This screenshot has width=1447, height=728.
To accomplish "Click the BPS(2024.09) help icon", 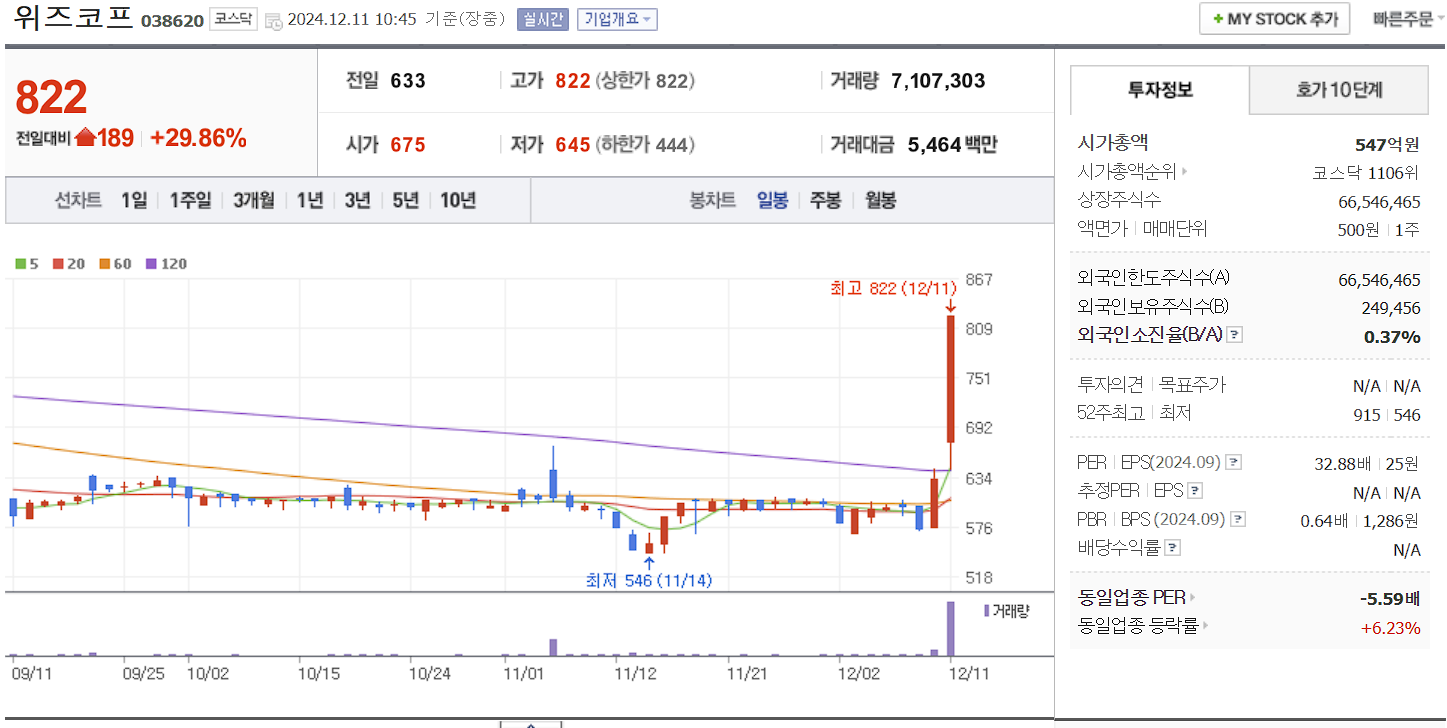I will pyautogui.click(x=1237, y=518).
